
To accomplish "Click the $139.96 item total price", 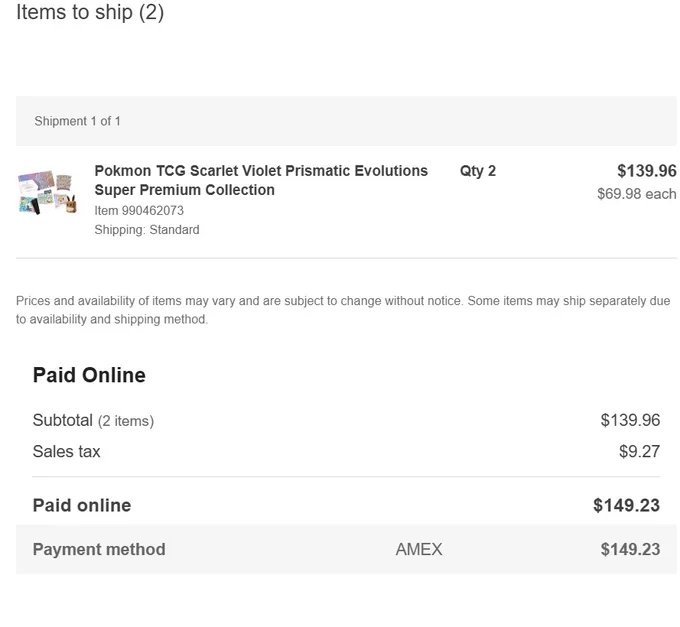I will [647, 171].
